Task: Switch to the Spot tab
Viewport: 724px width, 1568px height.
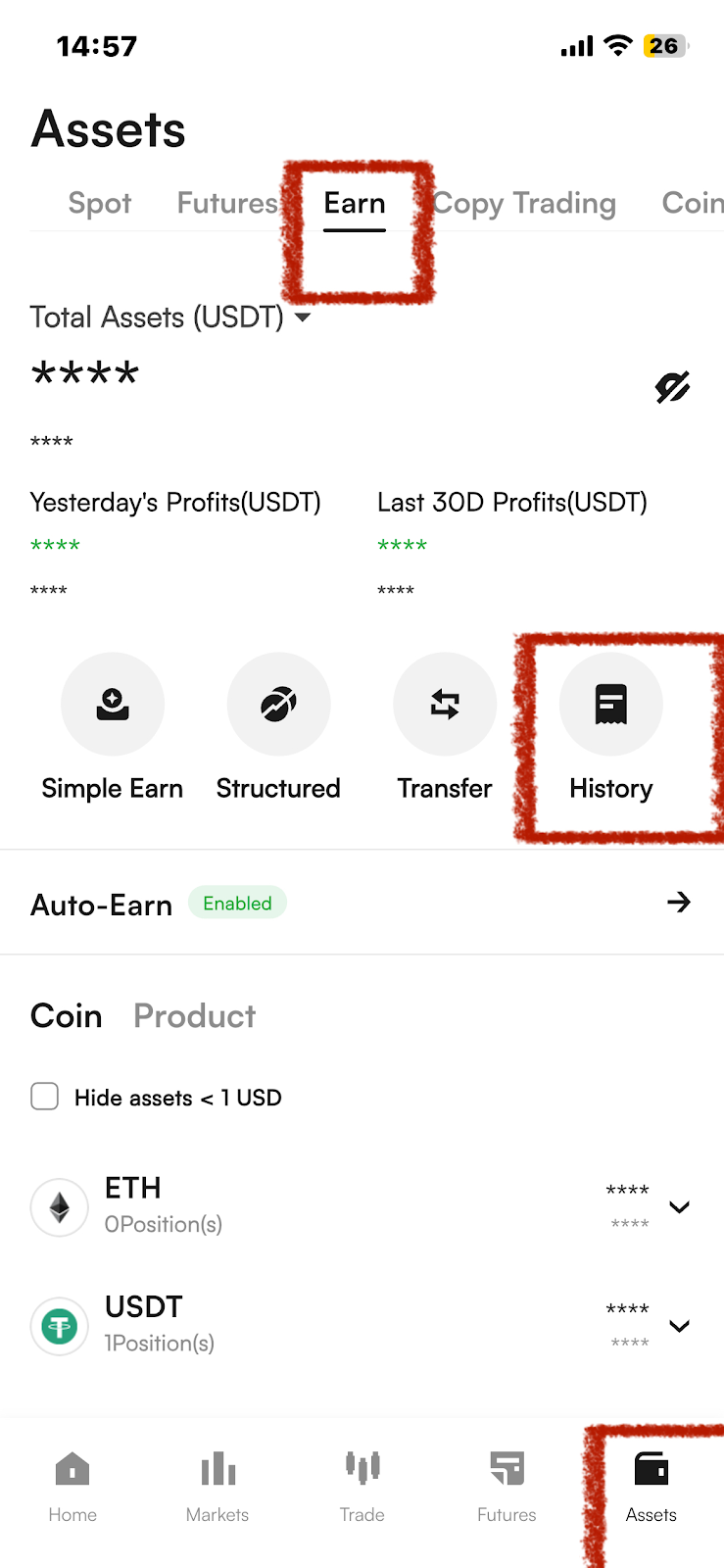Action: click(100, 203)
